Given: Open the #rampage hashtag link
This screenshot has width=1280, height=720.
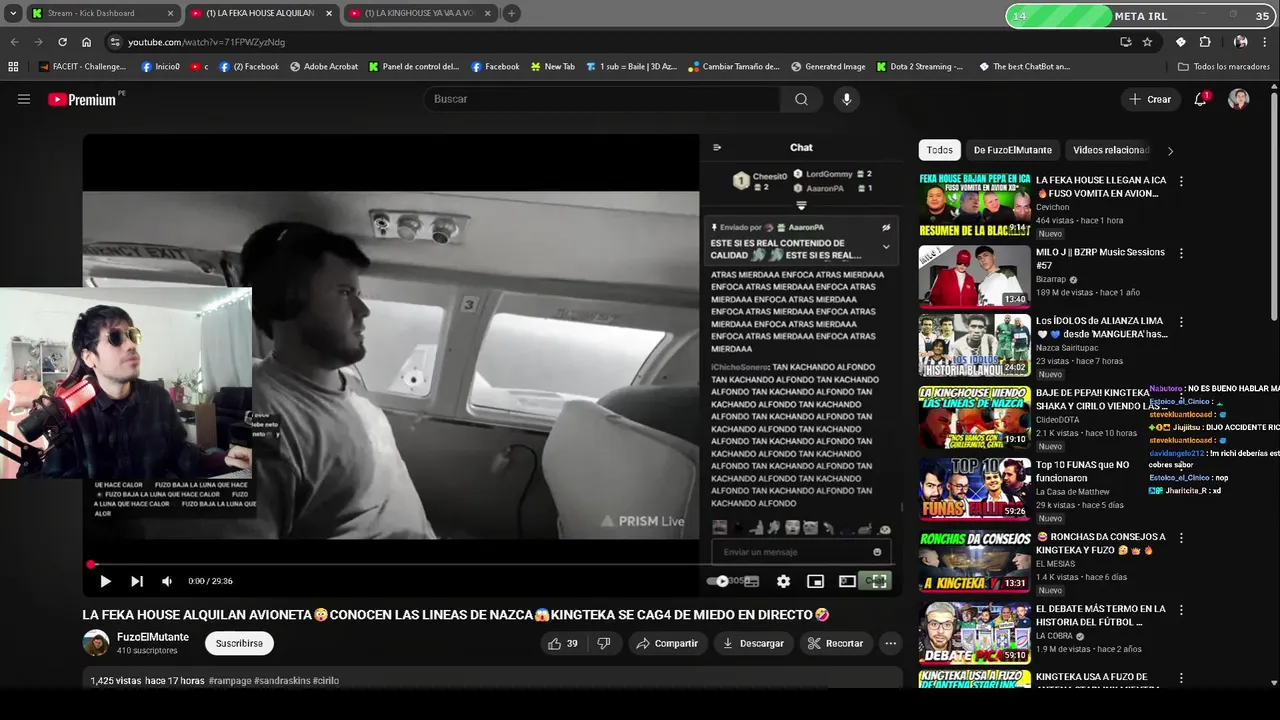Looking at the screenshot, I should (x=230, y=681).
